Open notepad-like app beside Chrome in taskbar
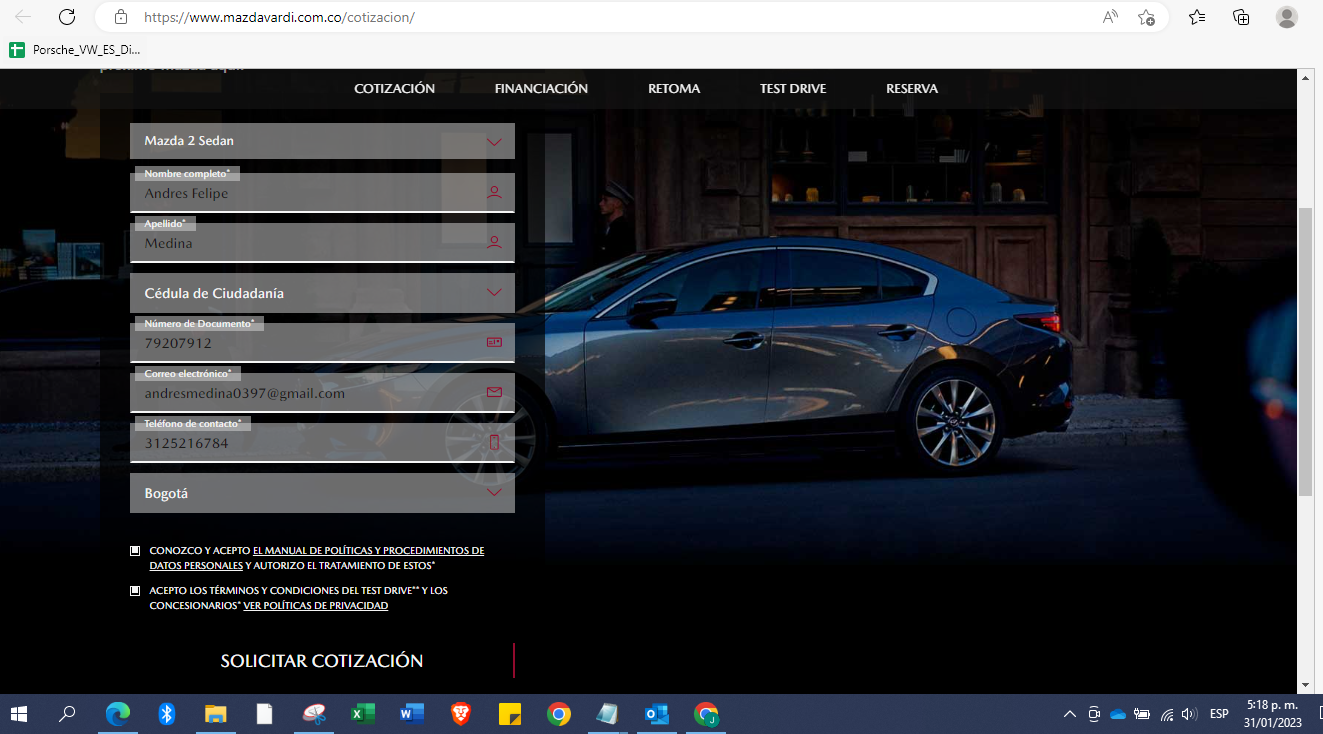This screenshot has width=1323, height=734. pyautogui.click(x=608, y=714)
